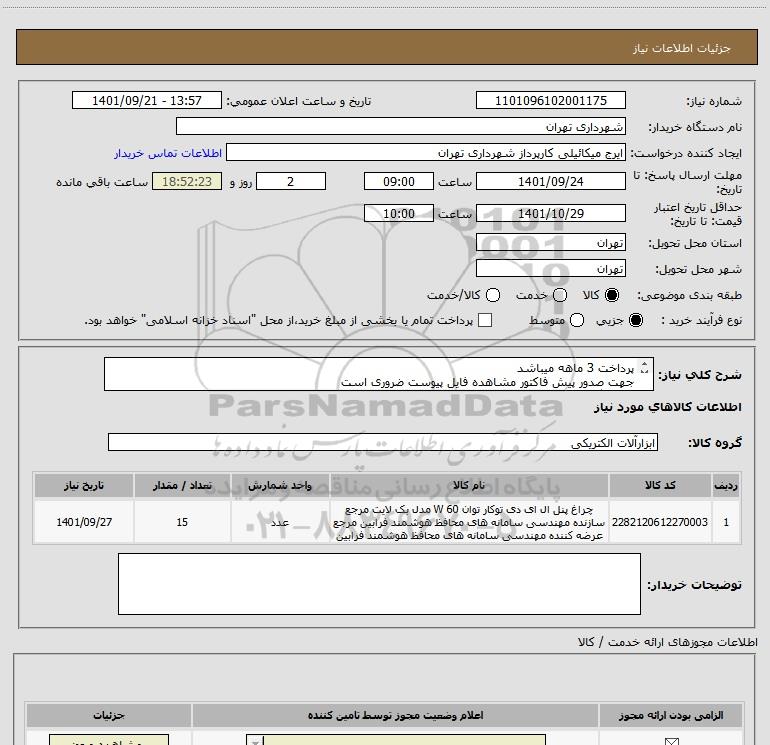
Task: Click the نام کالا column header
Action: click(469, 485)
